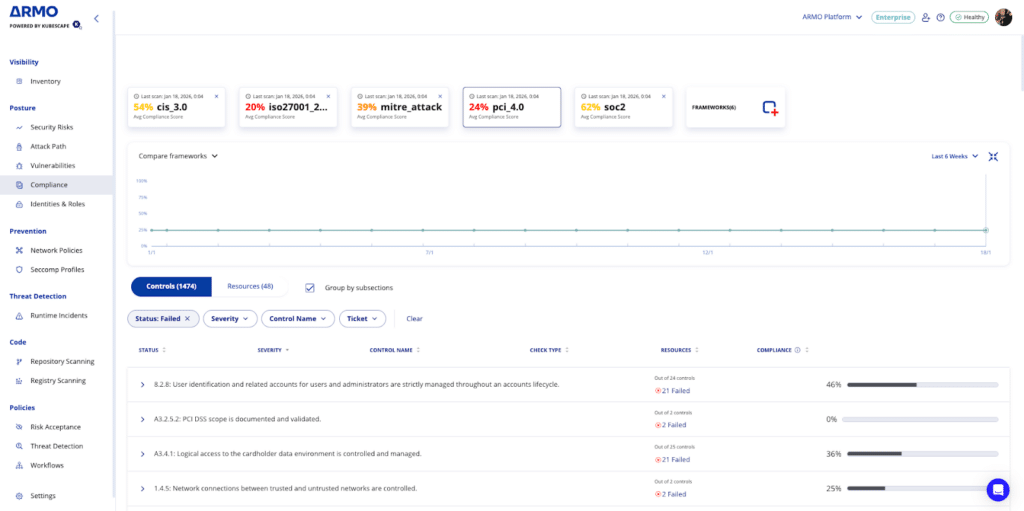Remove the Status: Failed filter
Viewport: 1024px width, 511px height.
[187, 319]
